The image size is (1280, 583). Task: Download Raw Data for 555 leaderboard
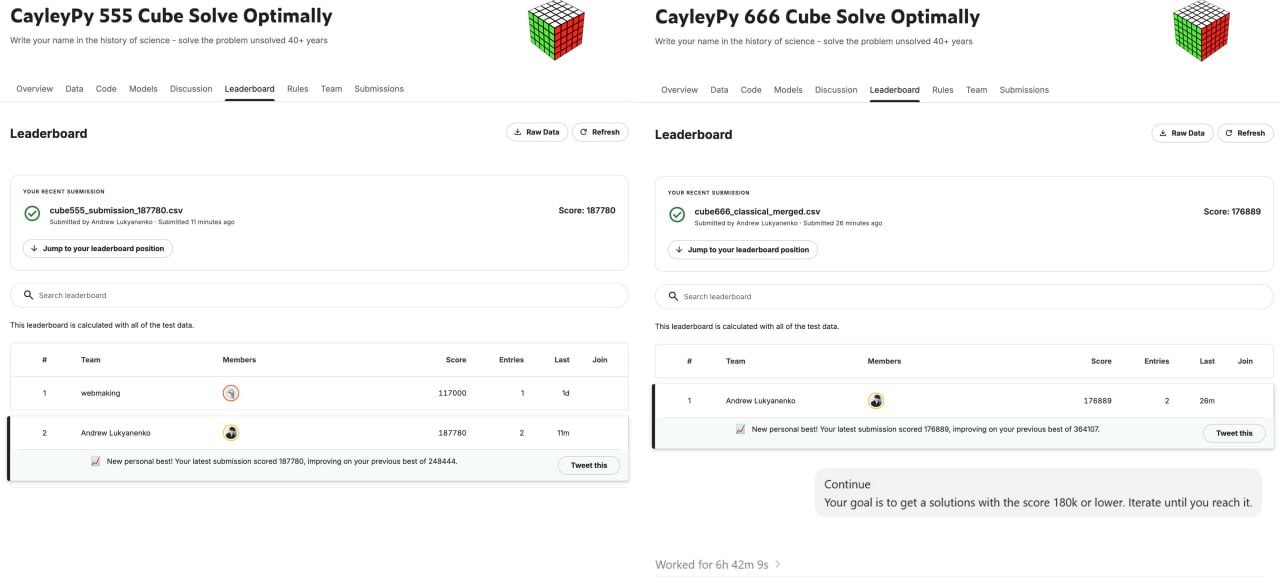click(x=537, y=132)
